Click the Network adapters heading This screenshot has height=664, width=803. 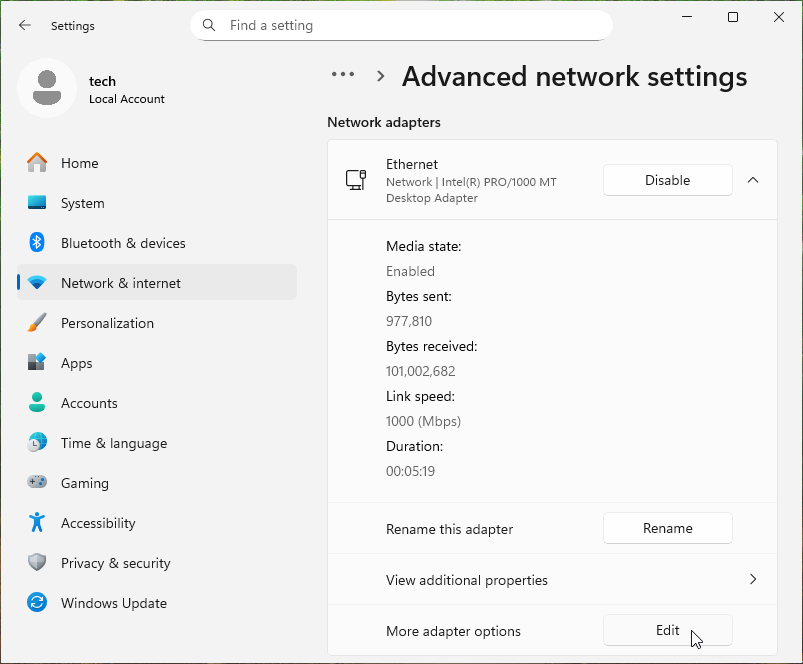click(x=384, y=122)
